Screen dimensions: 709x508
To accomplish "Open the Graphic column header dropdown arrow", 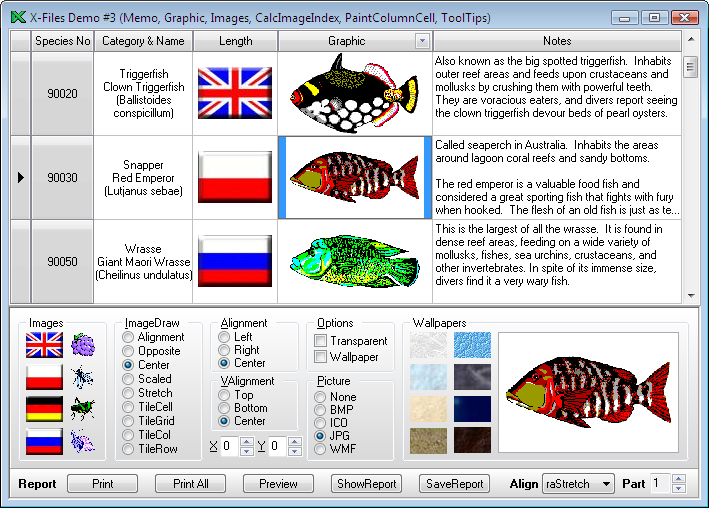I will coord(422,41).
